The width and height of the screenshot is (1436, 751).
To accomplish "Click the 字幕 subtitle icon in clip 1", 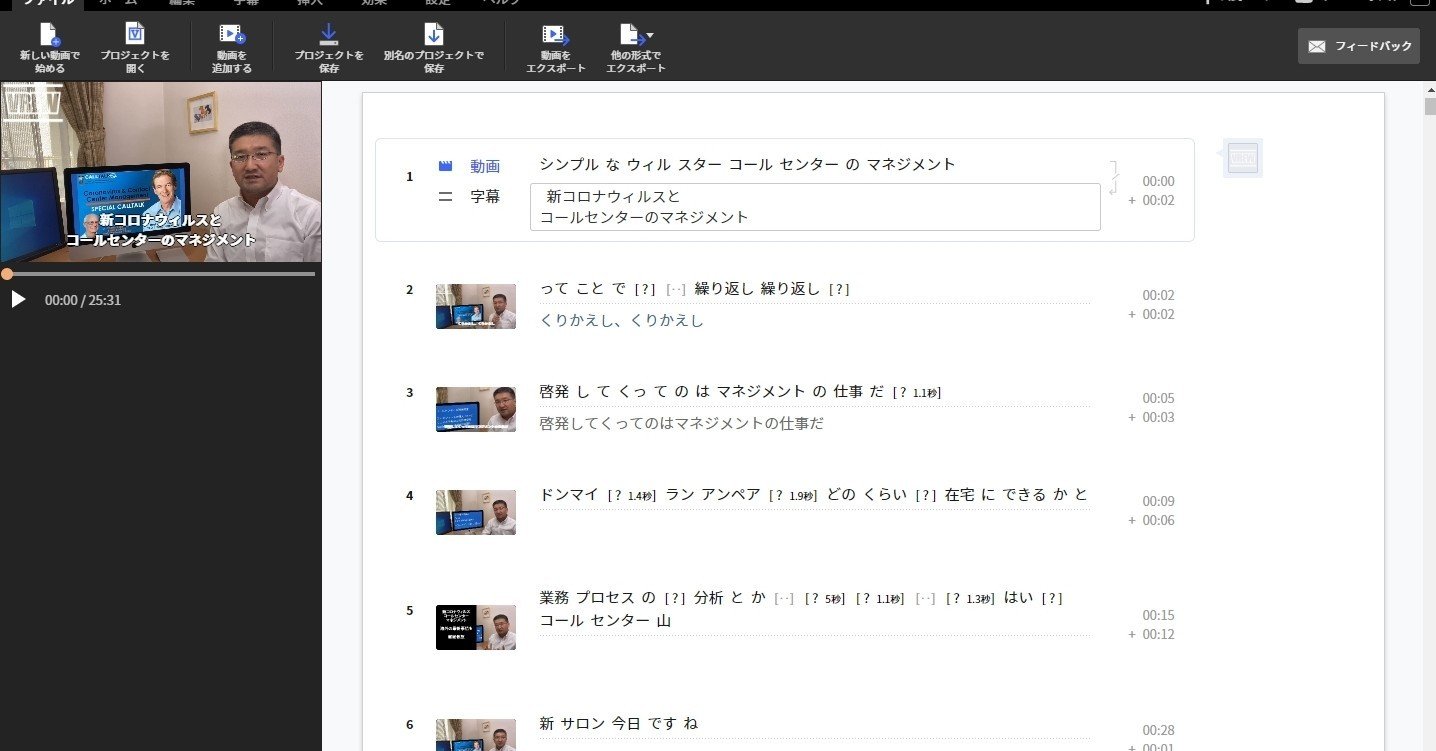I will tap(444, 196).
